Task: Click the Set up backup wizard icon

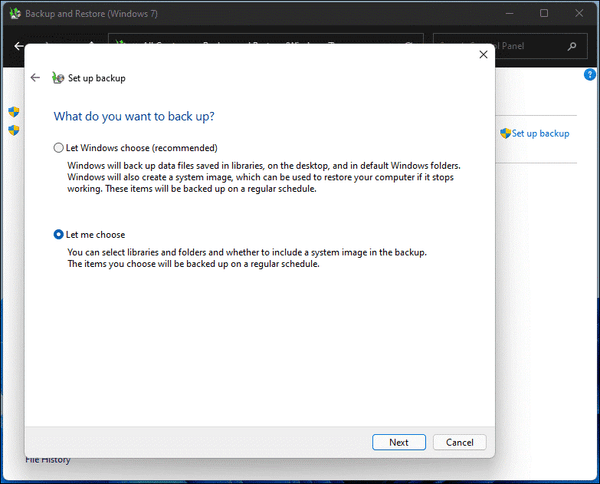Action: point(58,78)
